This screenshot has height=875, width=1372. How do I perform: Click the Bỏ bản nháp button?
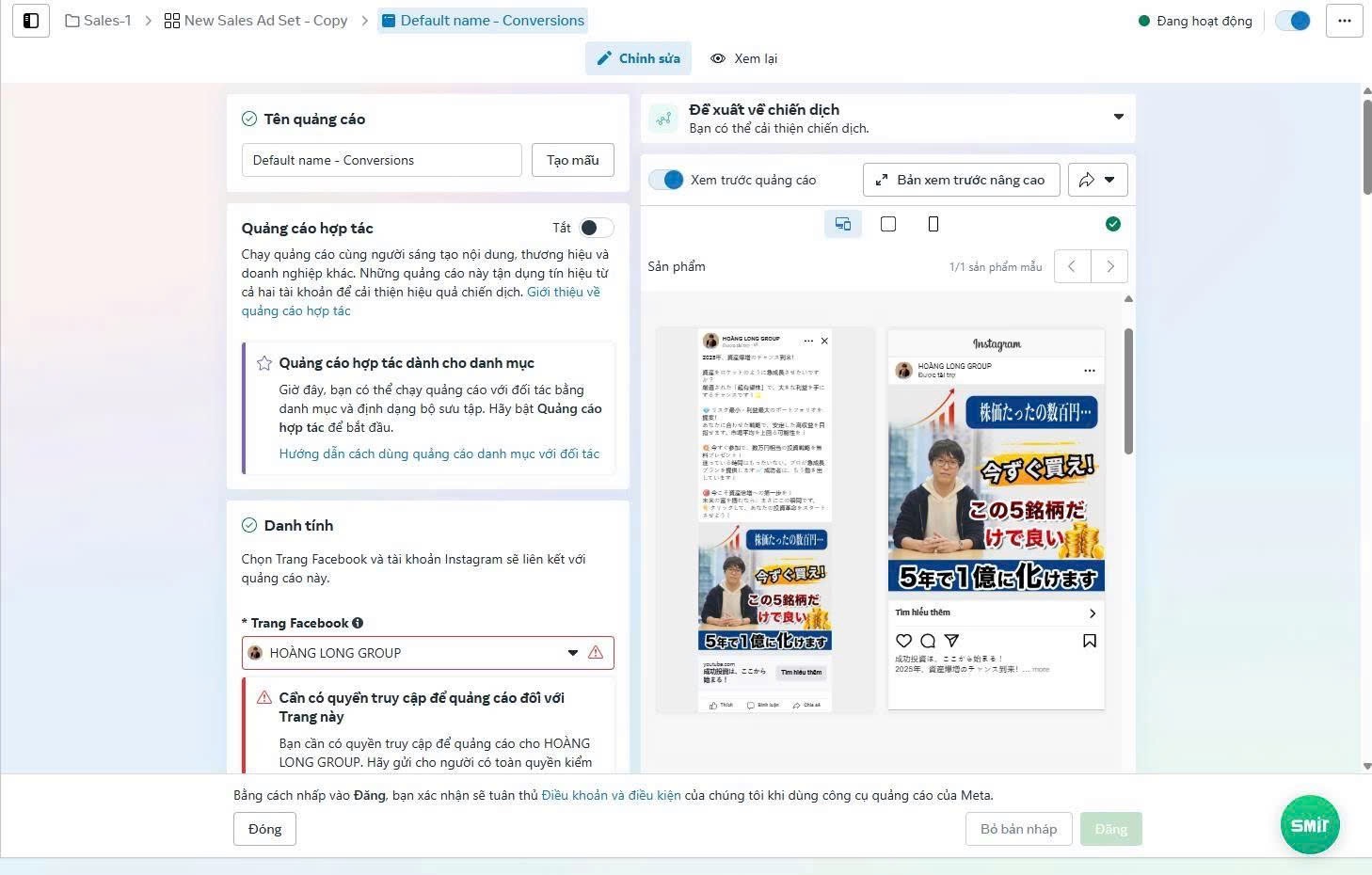pyautogui.click(x=1018, y=829)
